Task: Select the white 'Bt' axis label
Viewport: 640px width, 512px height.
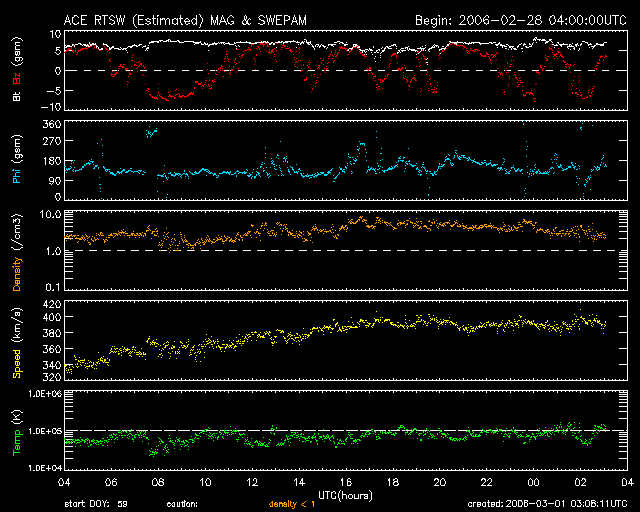Action: pos(17,96)
